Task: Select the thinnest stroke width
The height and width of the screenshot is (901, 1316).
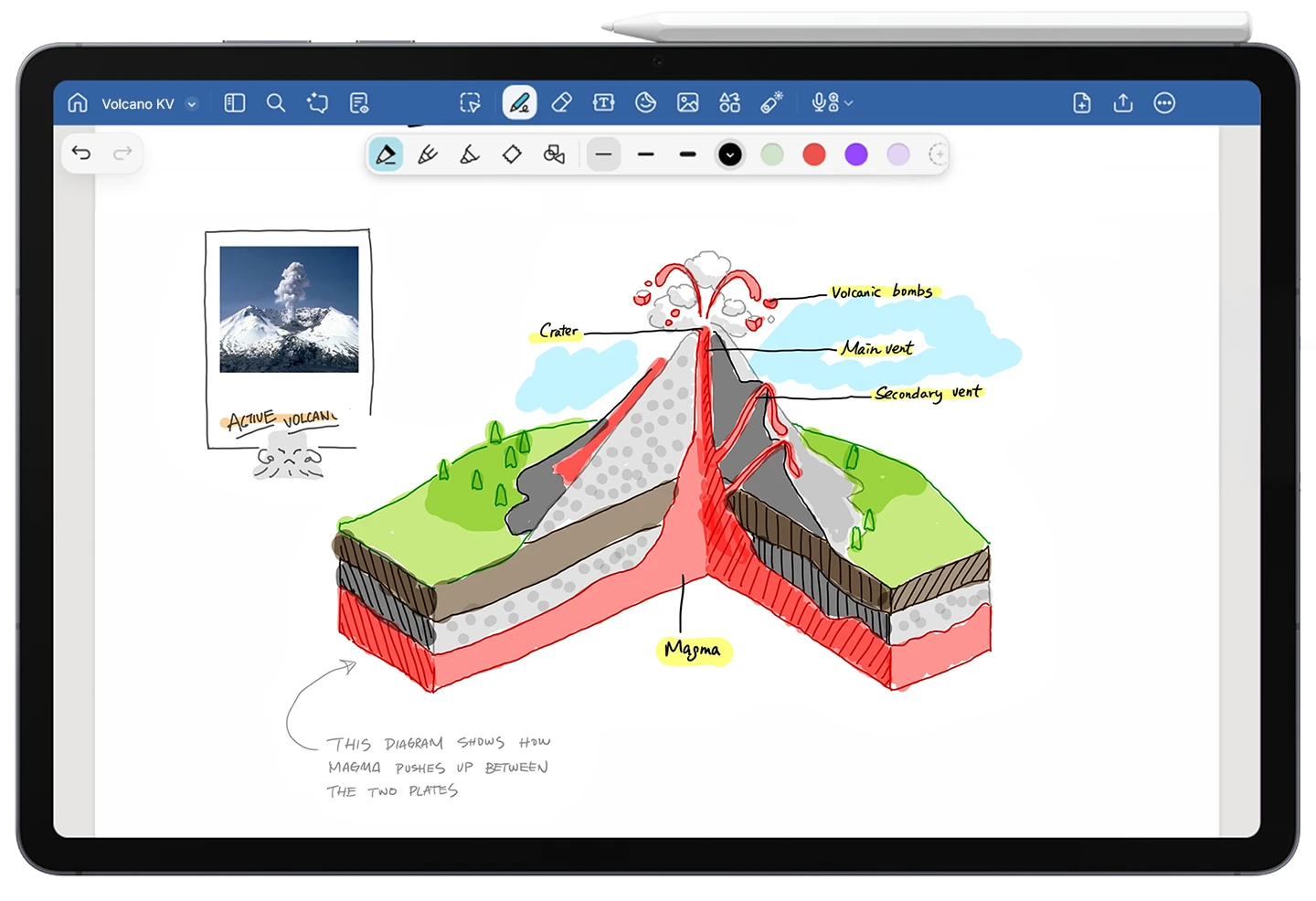Action: [x=603, y=154]
